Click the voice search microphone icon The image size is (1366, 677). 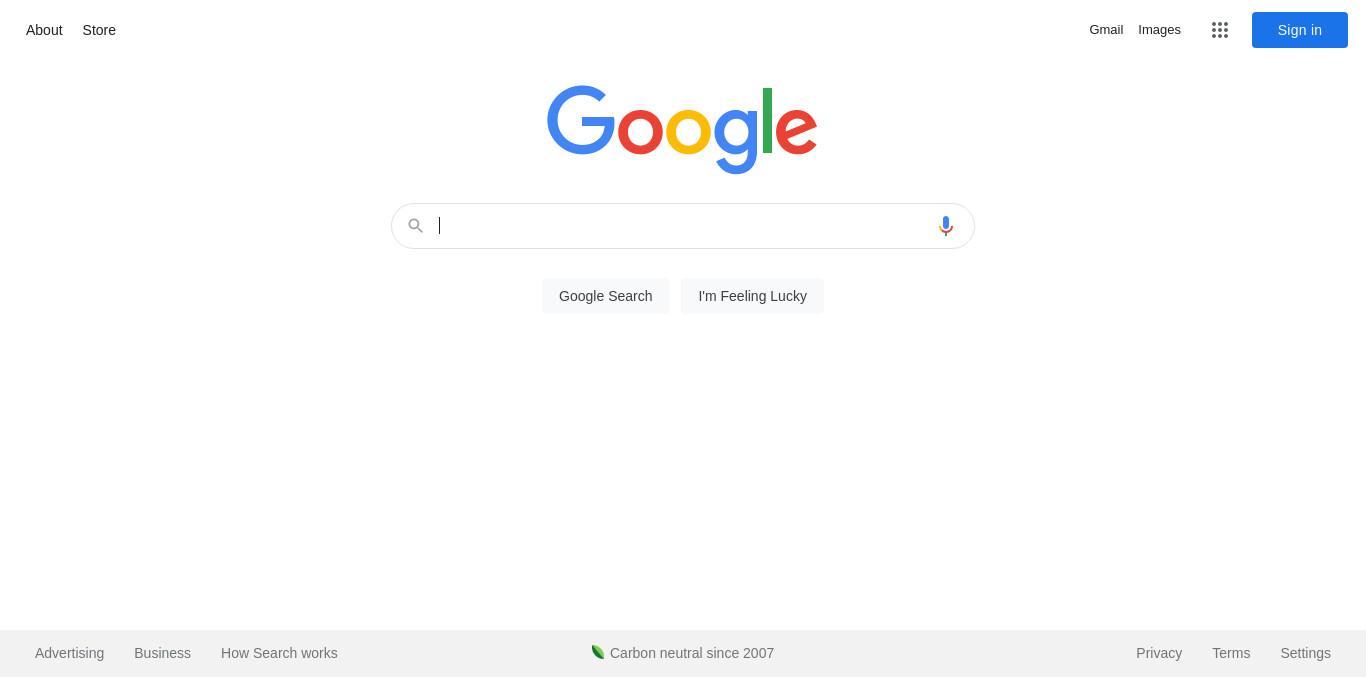coord(946,226)
